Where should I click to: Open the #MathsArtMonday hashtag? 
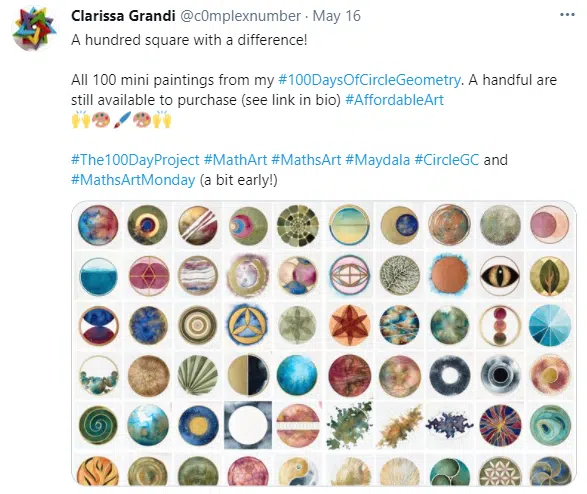(x=133, y=180)
